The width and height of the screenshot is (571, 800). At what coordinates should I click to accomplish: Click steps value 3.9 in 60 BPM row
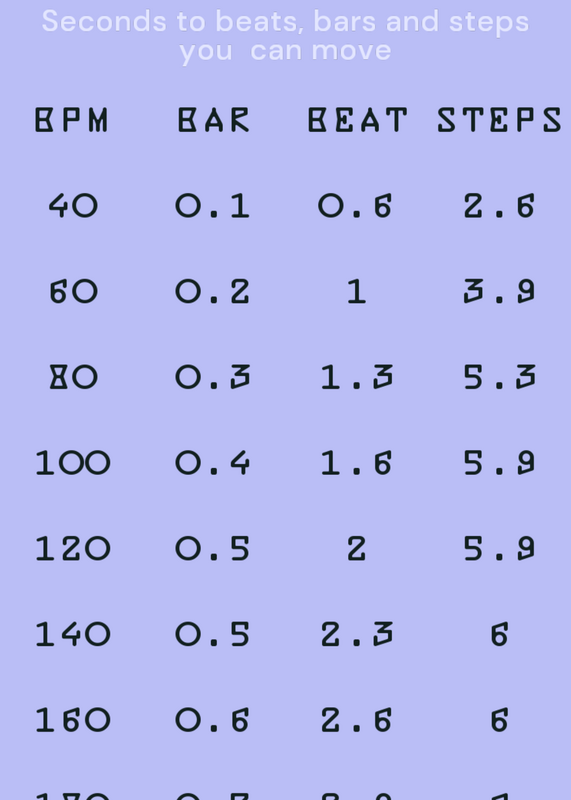[x=499, y=292]
